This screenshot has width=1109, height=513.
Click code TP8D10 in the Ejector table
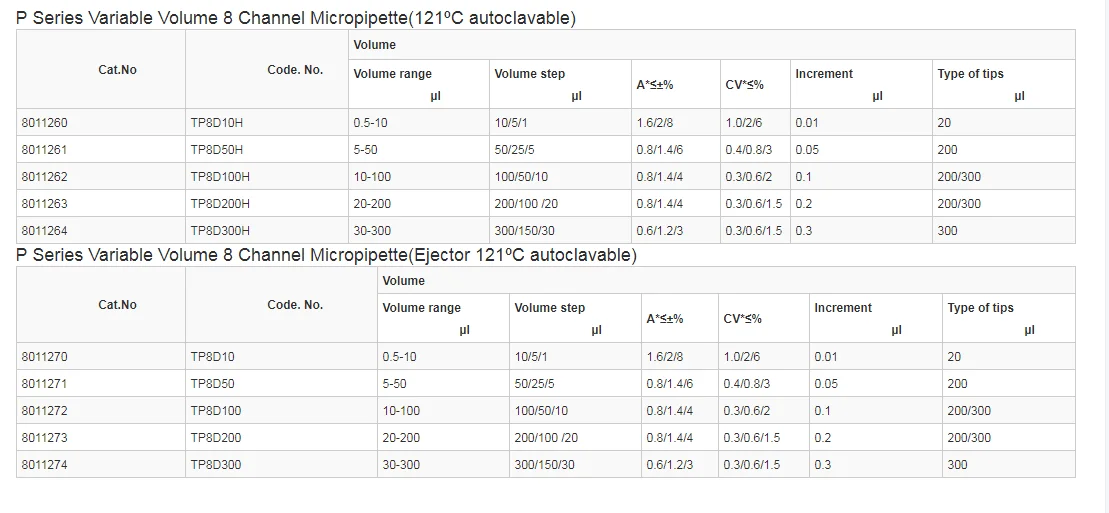213,357
